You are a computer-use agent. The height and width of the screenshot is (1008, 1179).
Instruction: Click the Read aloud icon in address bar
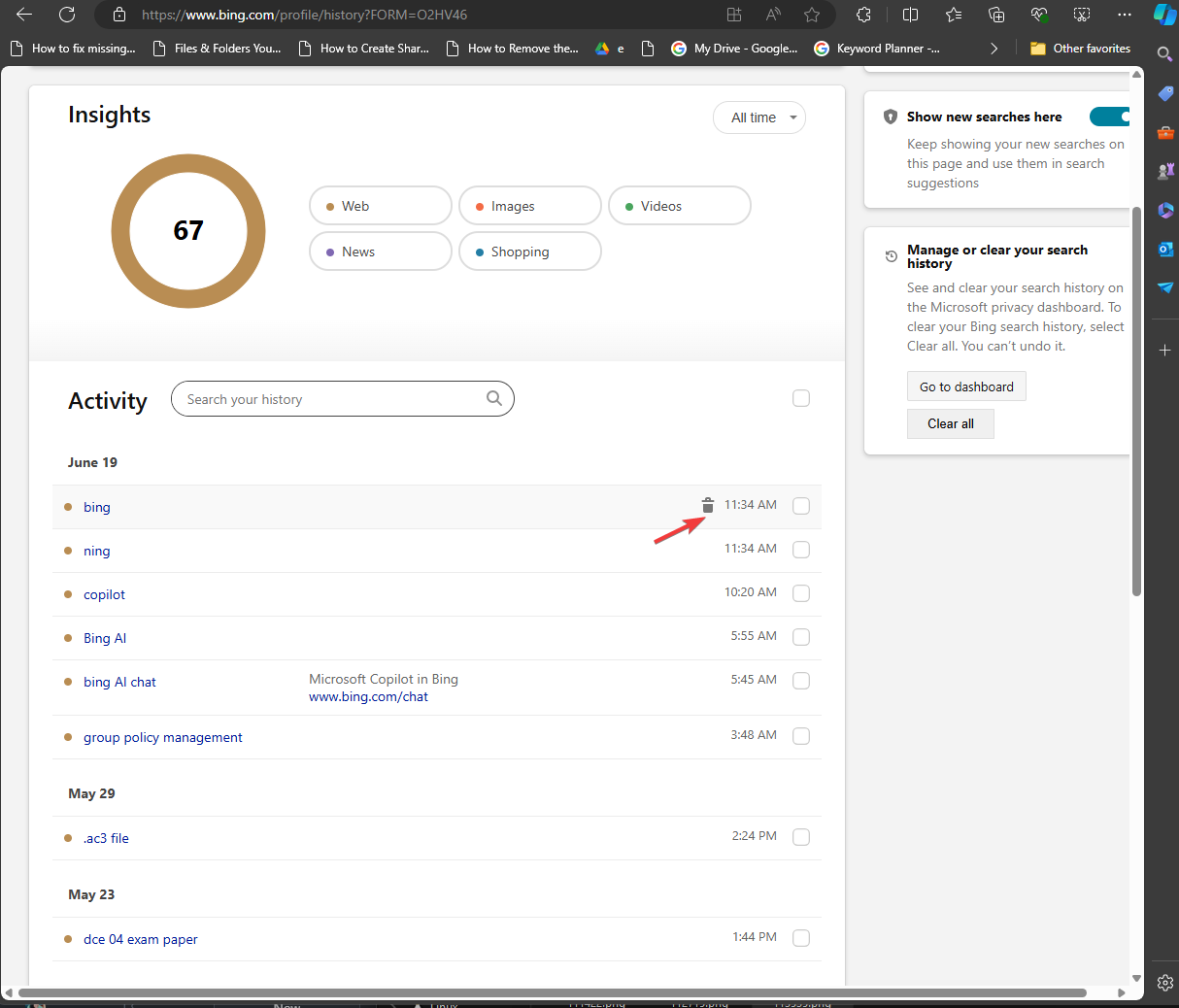pos(773,15)
